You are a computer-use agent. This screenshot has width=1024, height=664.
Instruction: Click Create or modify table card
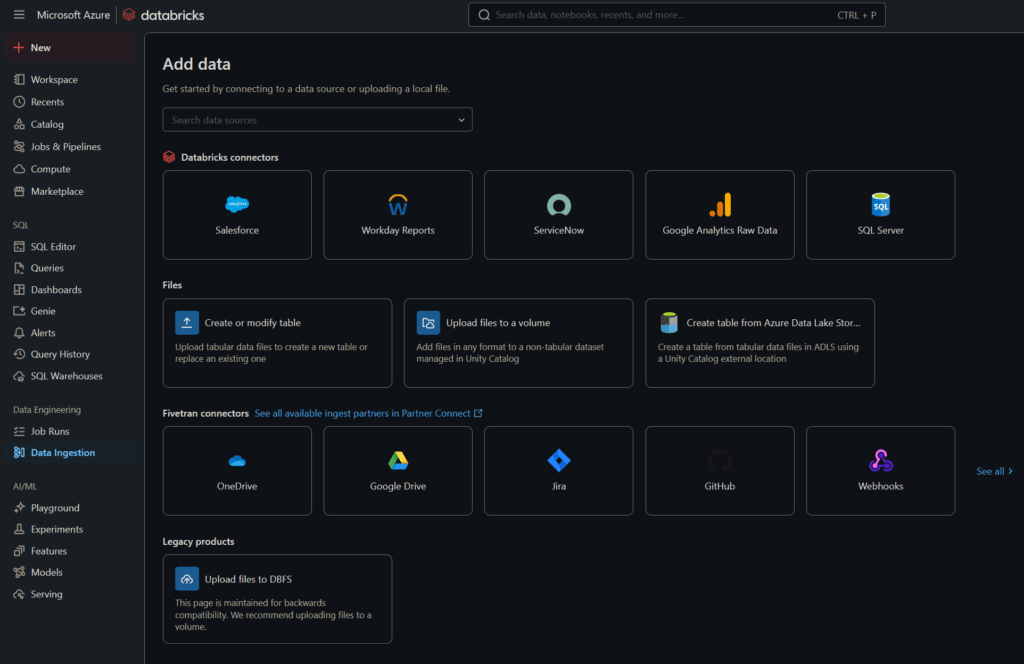[277, 342]
